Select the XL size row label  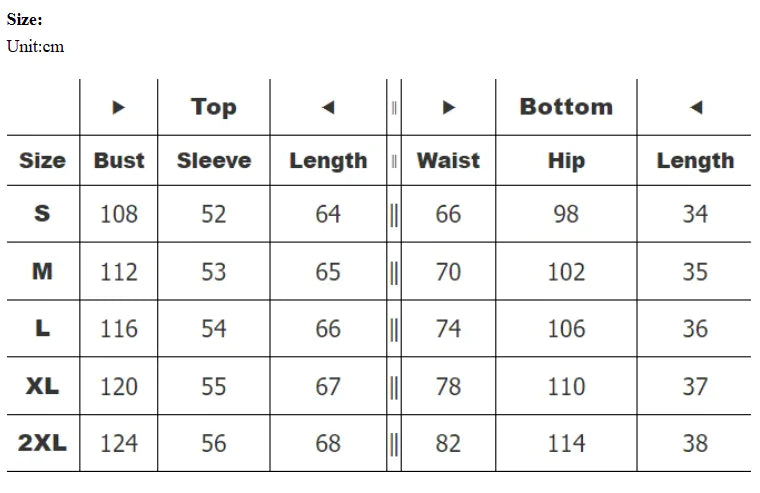click(x=42, y=386)
